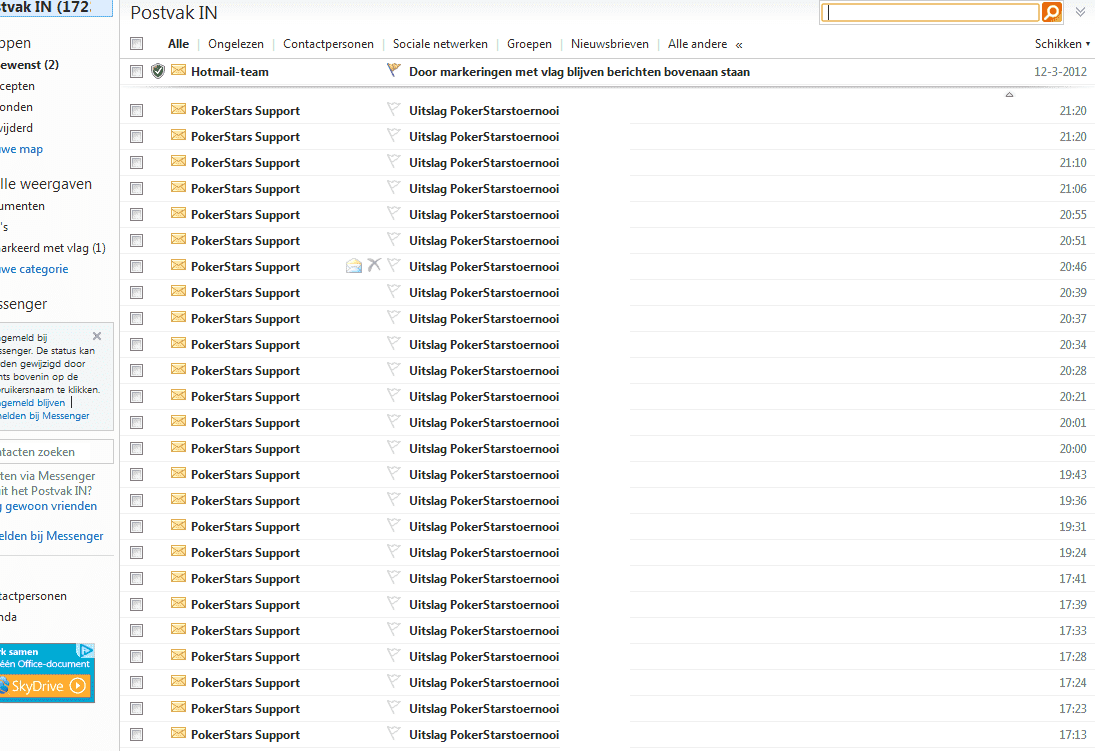Click envelope icon of the 20:55 PokerStars email
The image size is (1095, 751).
[x=179, y=214]
